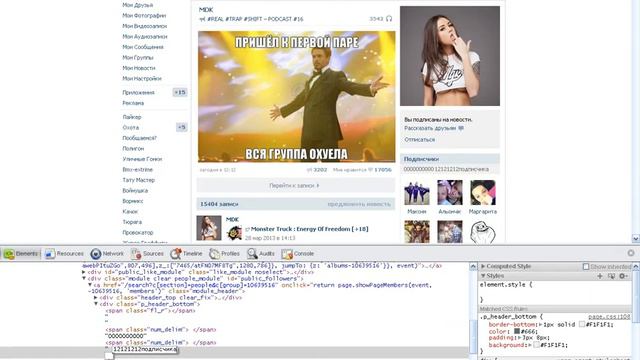Expand the Computed Style section

click(483, 266)
